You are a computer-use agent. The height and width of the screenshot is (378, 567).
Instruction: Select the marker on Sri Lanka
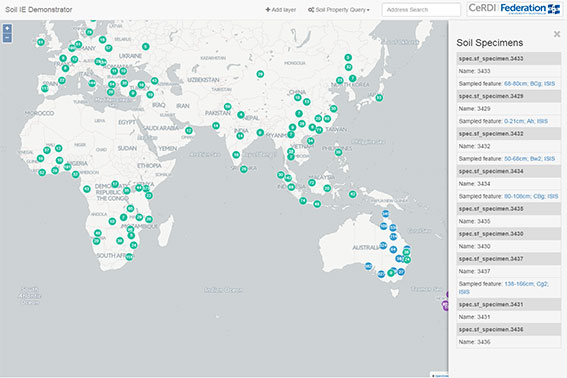point(244,169)
